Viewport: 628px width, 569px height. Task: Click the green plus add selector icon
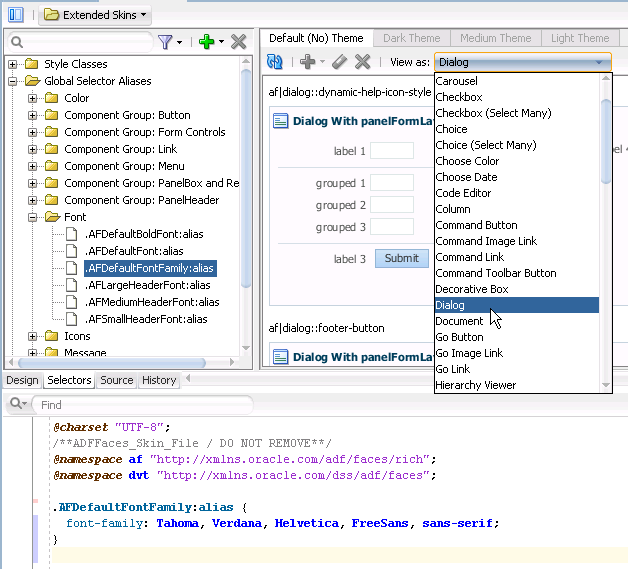(206, 42)
